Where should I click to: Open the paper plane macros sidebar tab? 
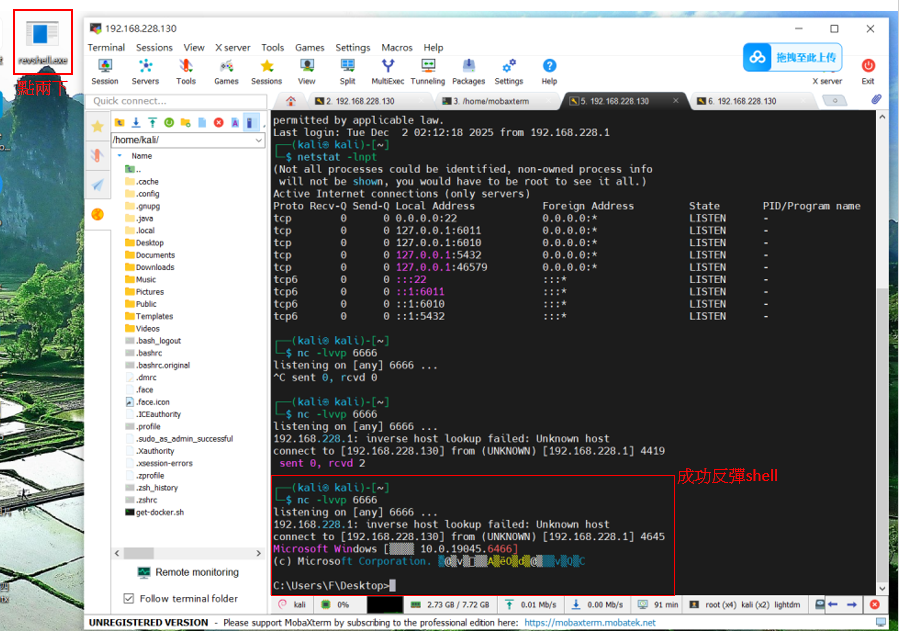point(97,184)
